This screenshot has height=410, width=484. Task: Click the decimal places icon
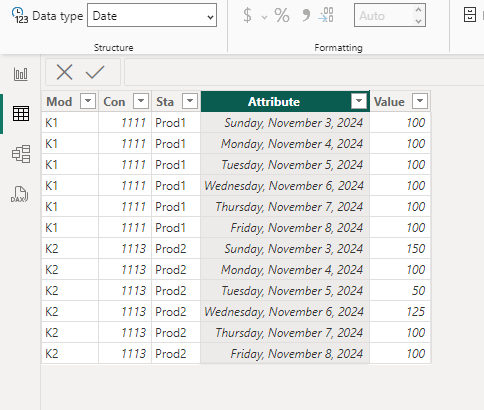coord(326,15)
